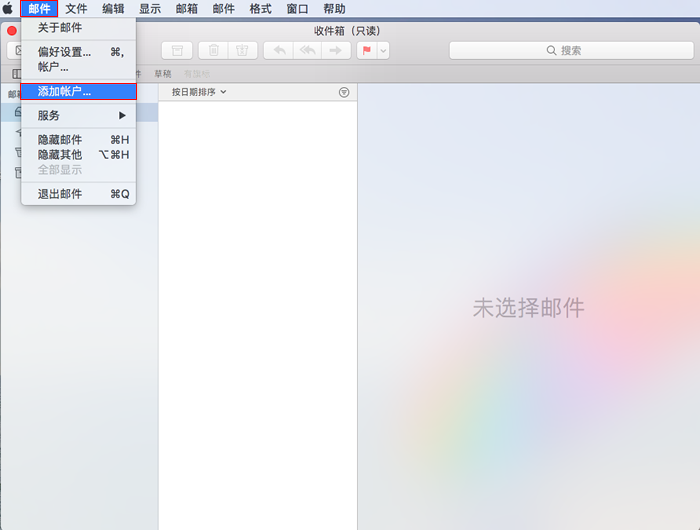The image size is (700, 530).
Task: Click the Reply arrow icon
Action: click(279, 50)
